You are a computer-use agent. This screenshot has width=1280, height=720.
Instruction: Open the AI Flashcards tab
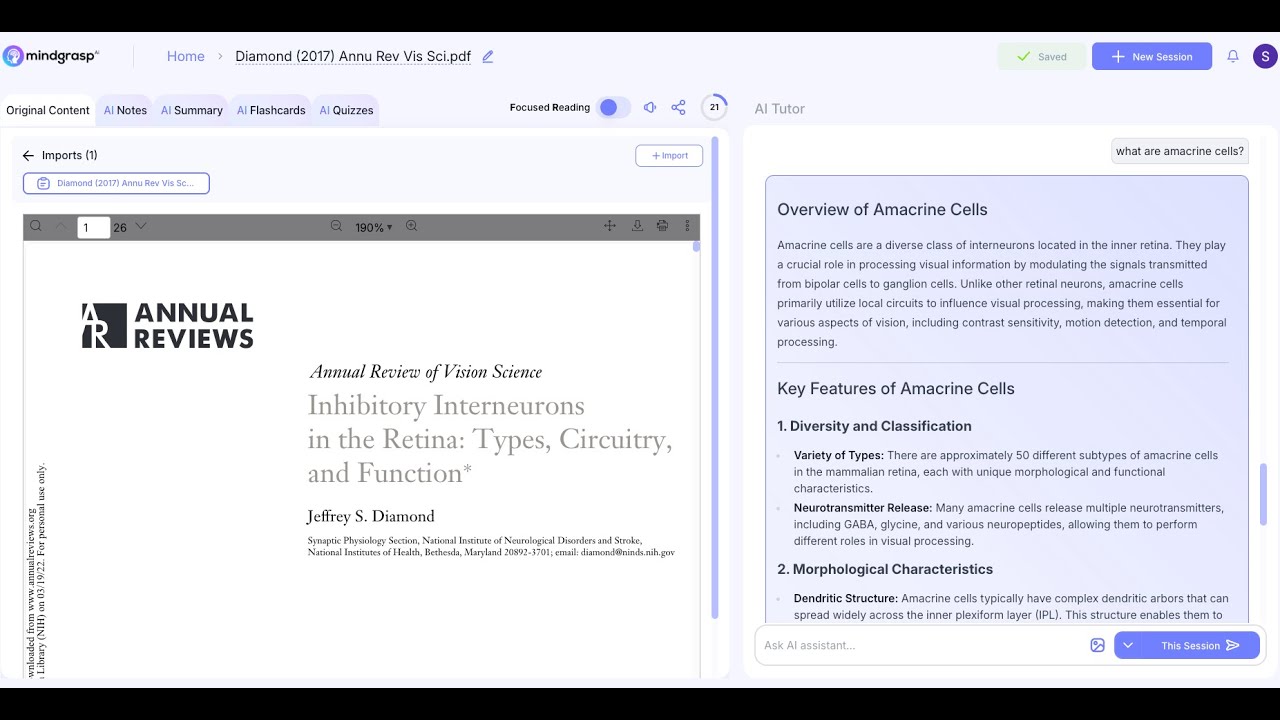[x=271, y=110]
